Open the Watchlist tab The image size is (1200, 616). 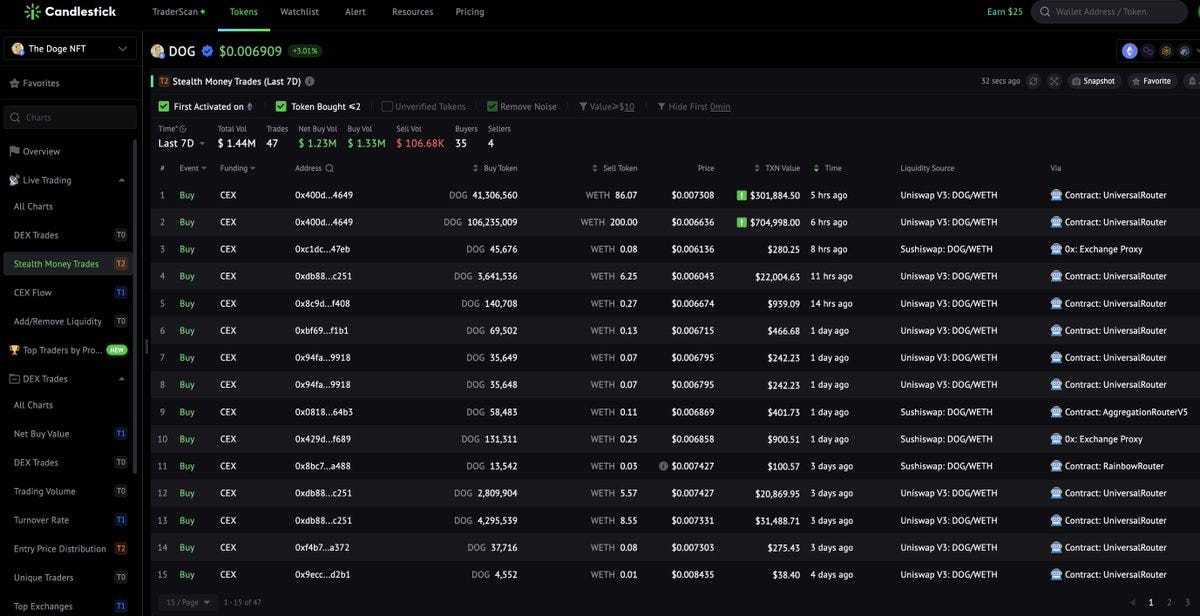click(299, 12)
